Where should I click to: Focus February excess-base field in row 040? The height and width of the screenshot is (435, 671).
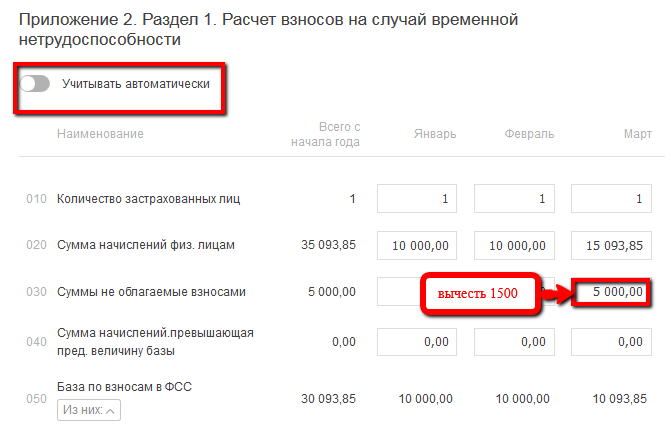point(514,342)
